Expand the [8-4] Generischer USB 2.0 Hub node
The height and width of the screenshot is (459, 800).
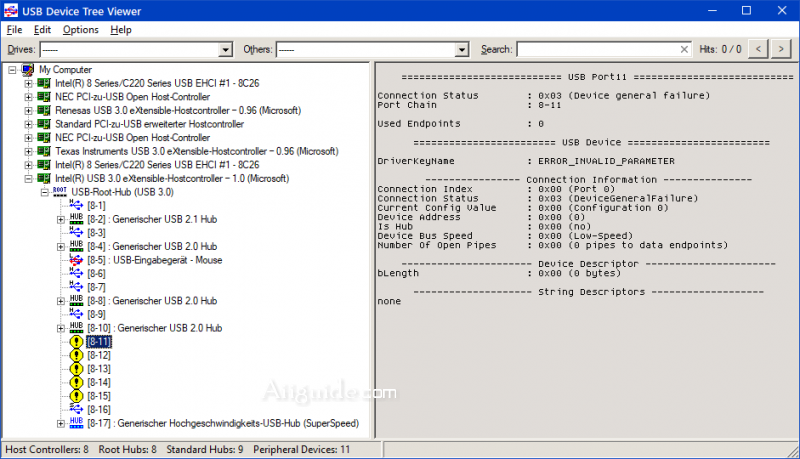(x=60, y=246)
